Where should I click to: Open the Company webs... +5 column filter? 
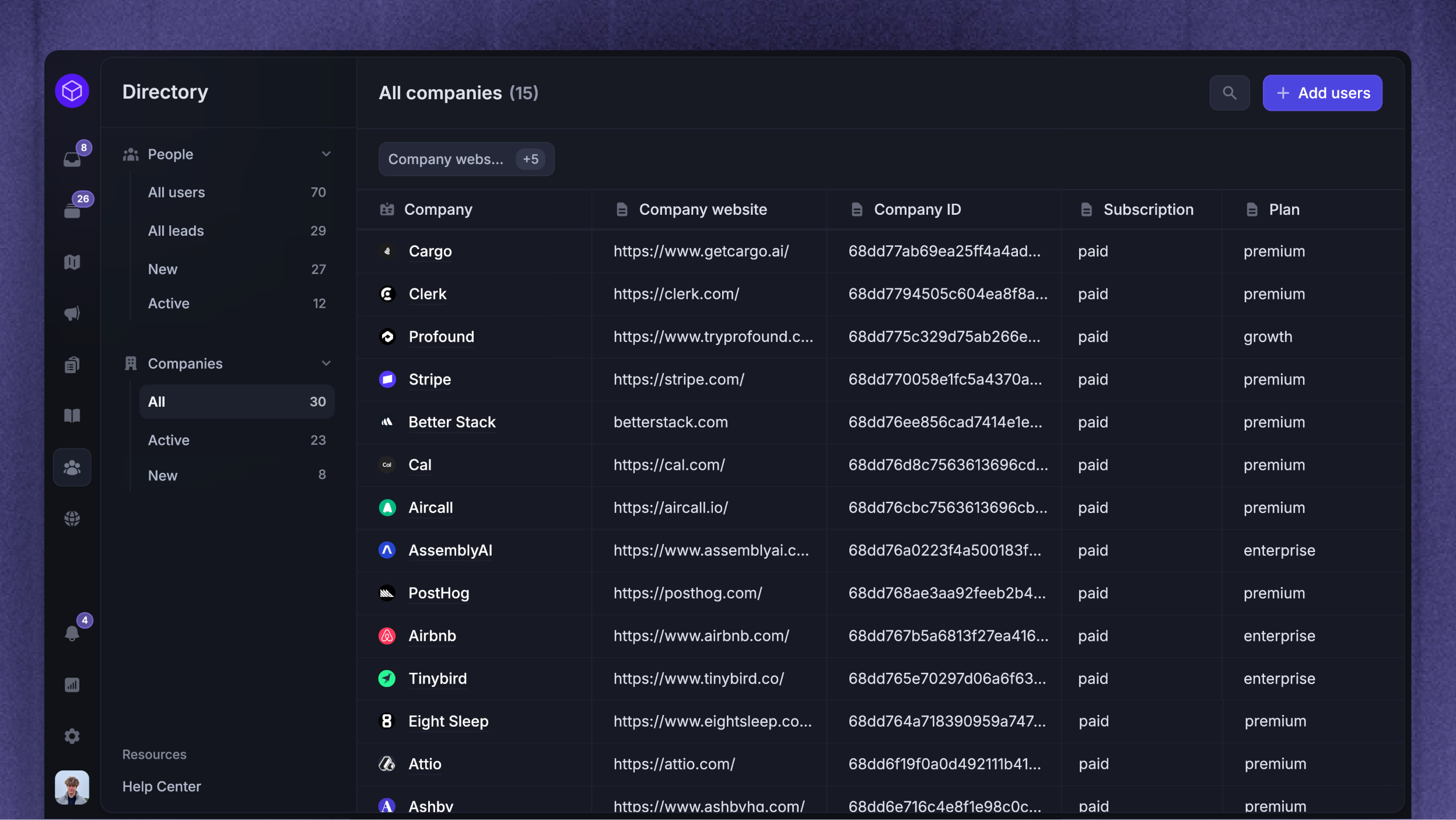coord(466,159)
